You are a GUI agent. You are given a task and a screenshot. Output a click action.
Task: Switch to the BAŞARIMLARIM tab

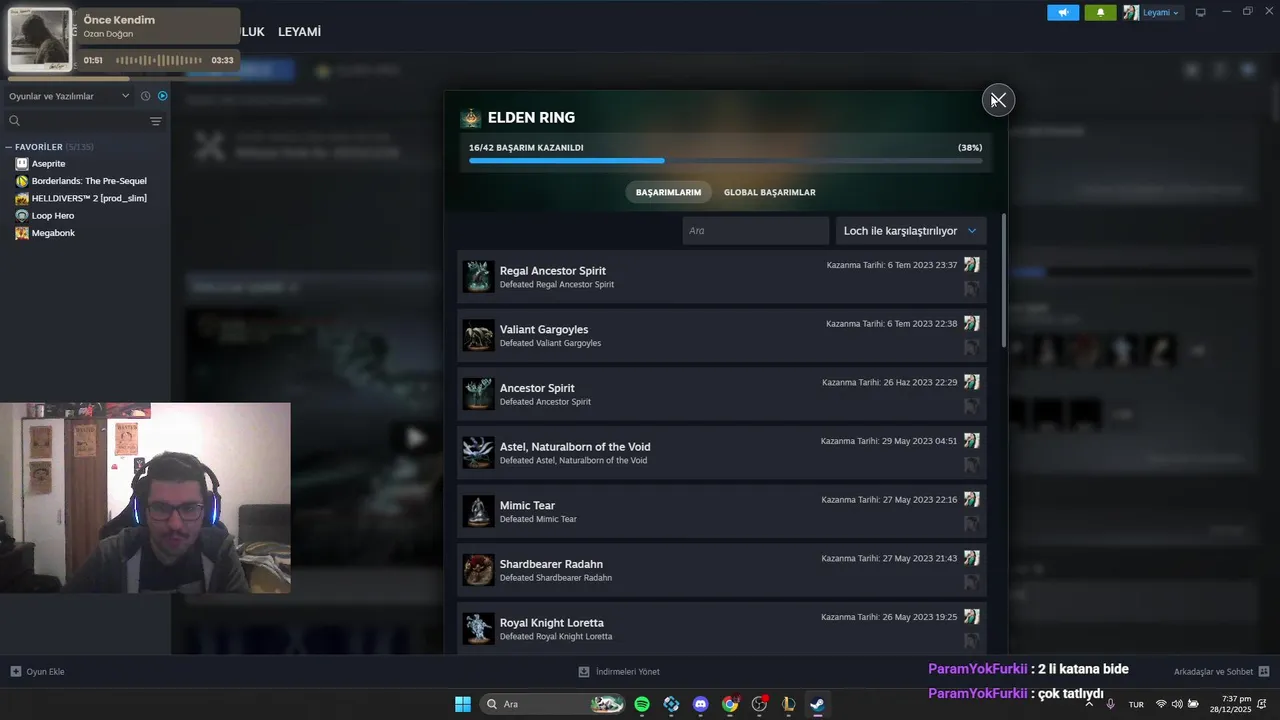(668, 192)
